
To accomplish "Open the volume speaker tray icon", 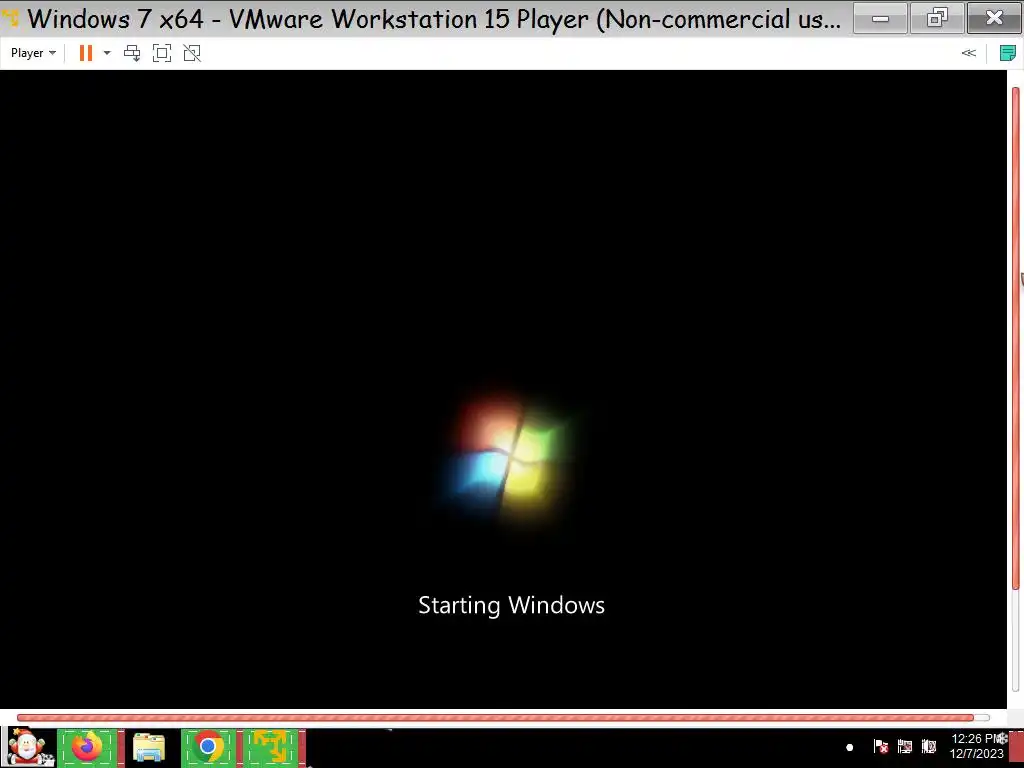I will point(929,746).
